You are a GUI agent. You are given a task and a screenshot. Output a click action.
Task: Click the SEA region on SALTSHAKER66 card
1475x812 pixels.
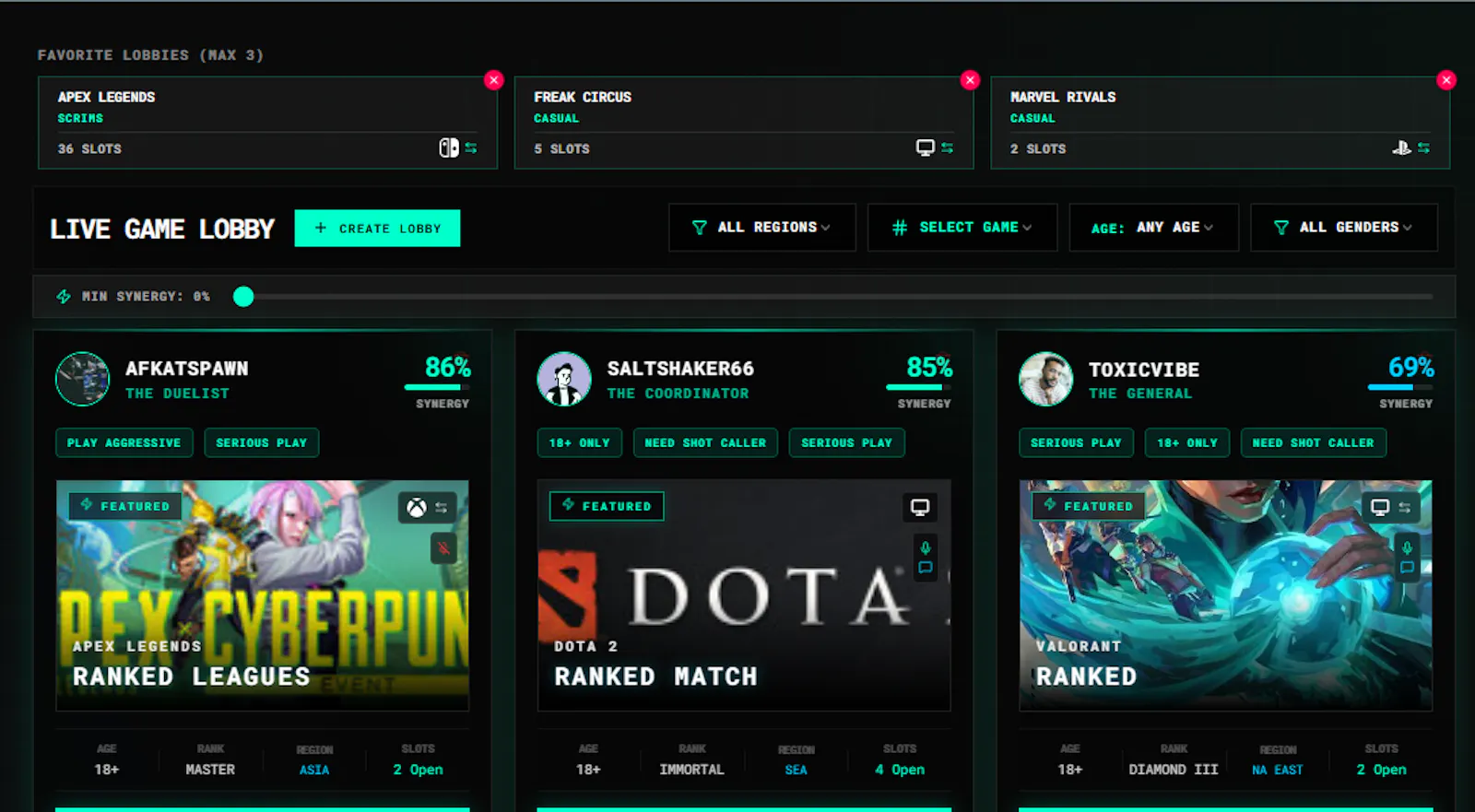click(x=796, y=770)
